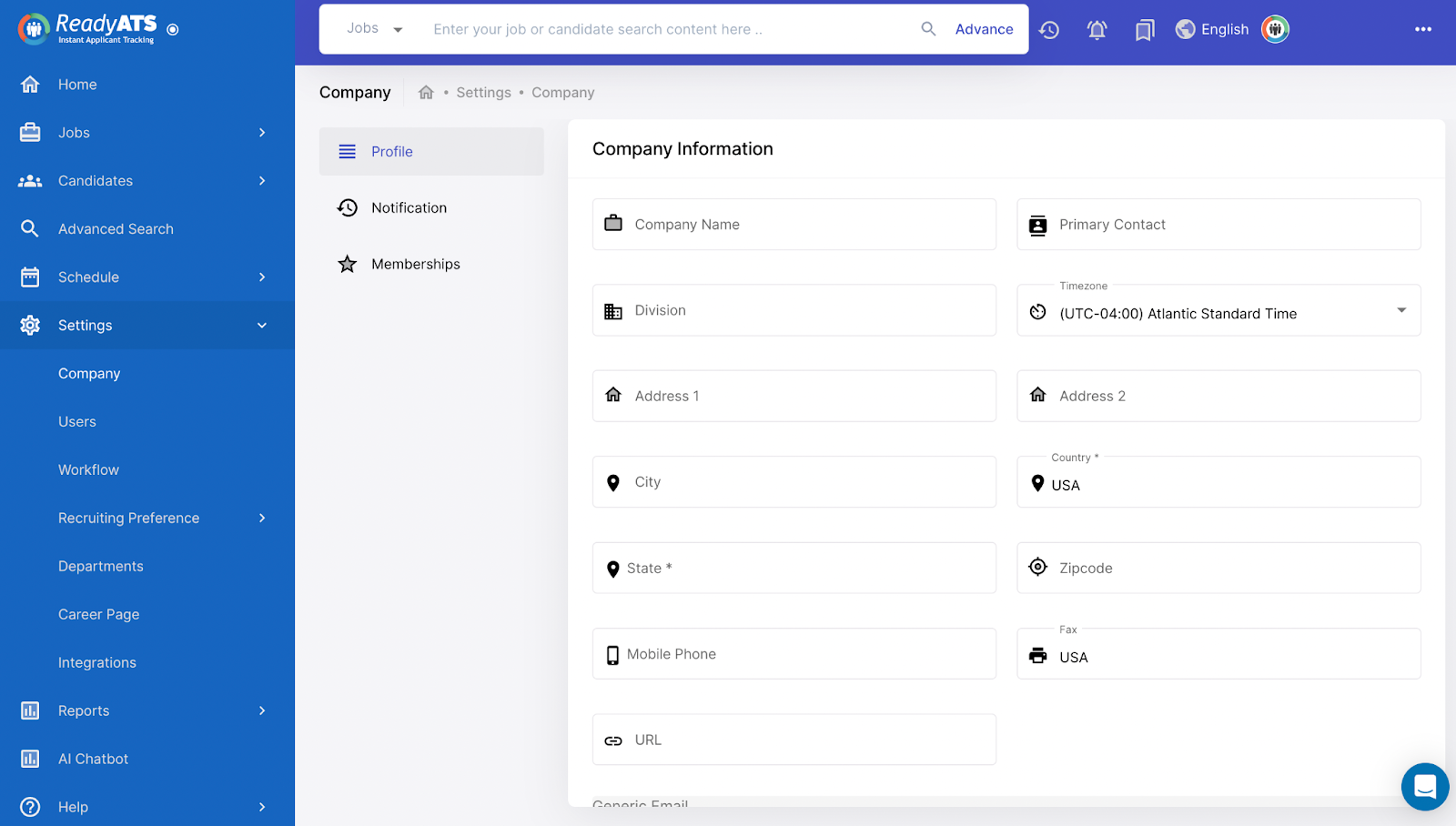Click the Help question mark icon
1456x826 pixels.
tap(30, 807)
